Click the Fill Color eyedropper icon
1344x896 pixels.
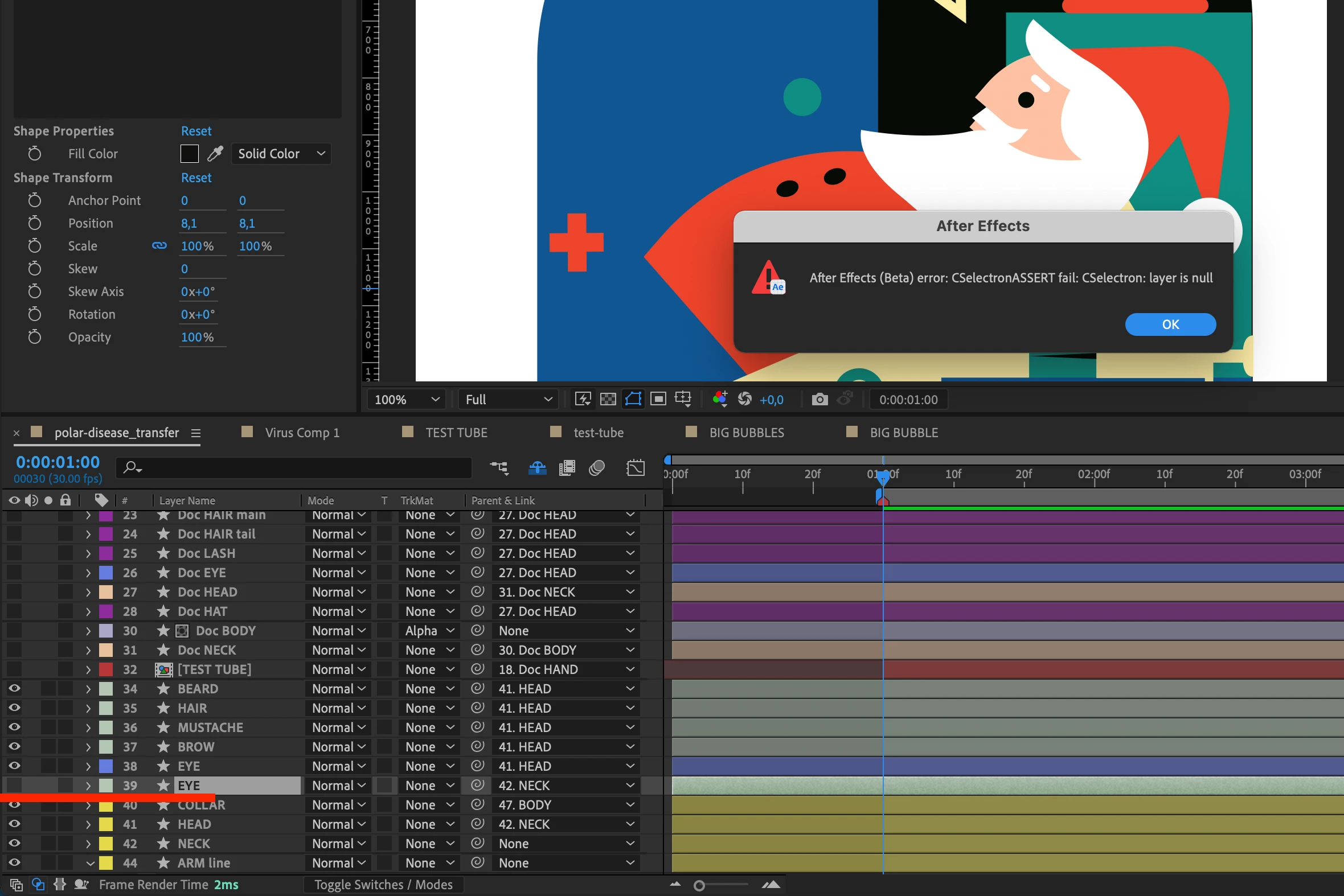[215, 154]
